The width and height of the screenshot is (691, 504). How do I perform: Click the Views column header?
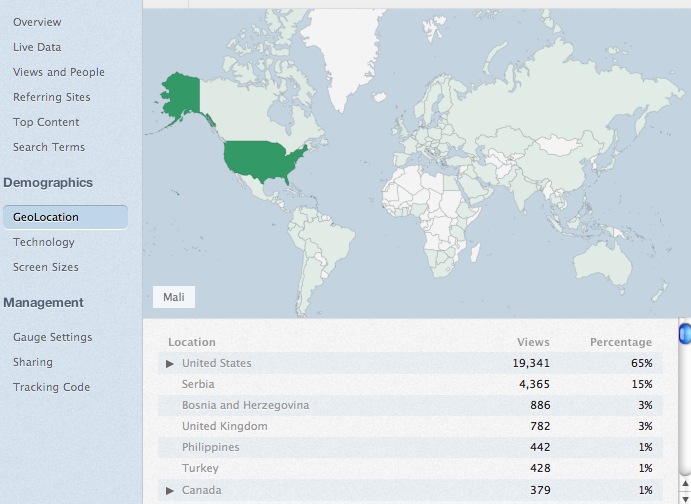(x=533, y=342)
